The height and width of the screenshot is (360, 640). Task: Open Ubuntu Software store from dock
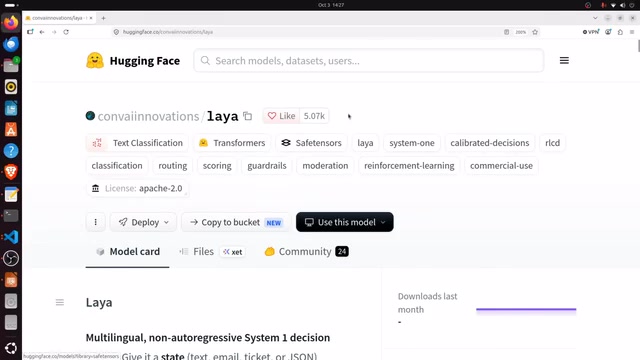(11, 129)
